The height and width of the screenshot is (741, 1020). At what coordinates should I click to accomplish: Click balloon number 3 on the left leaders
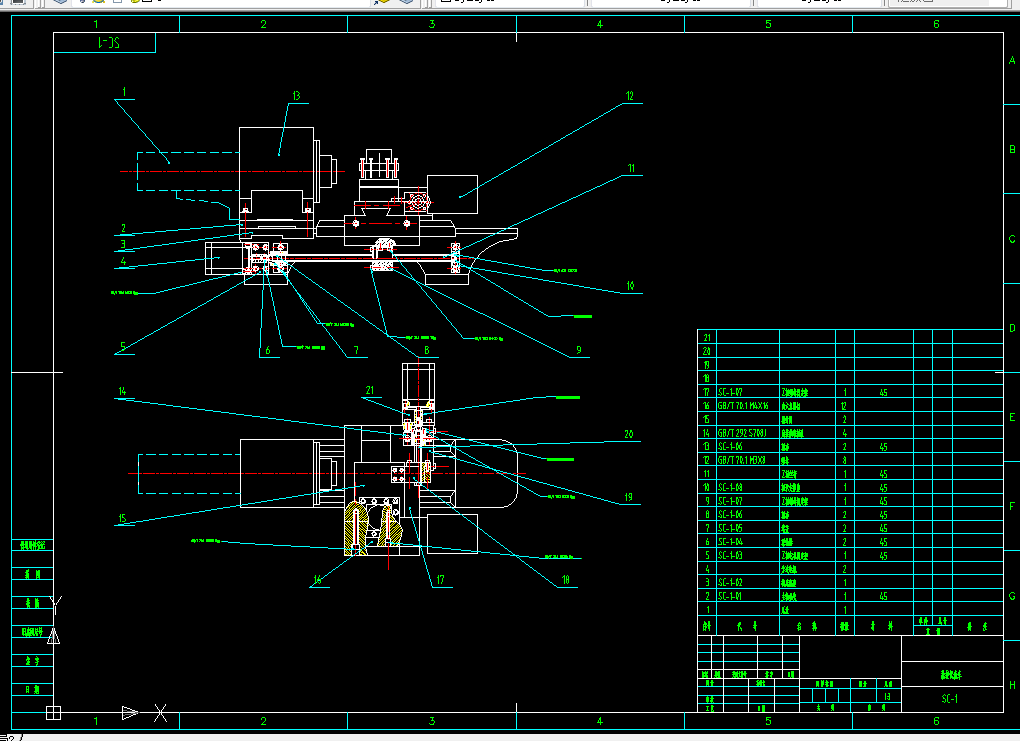(x=123, y=244)
